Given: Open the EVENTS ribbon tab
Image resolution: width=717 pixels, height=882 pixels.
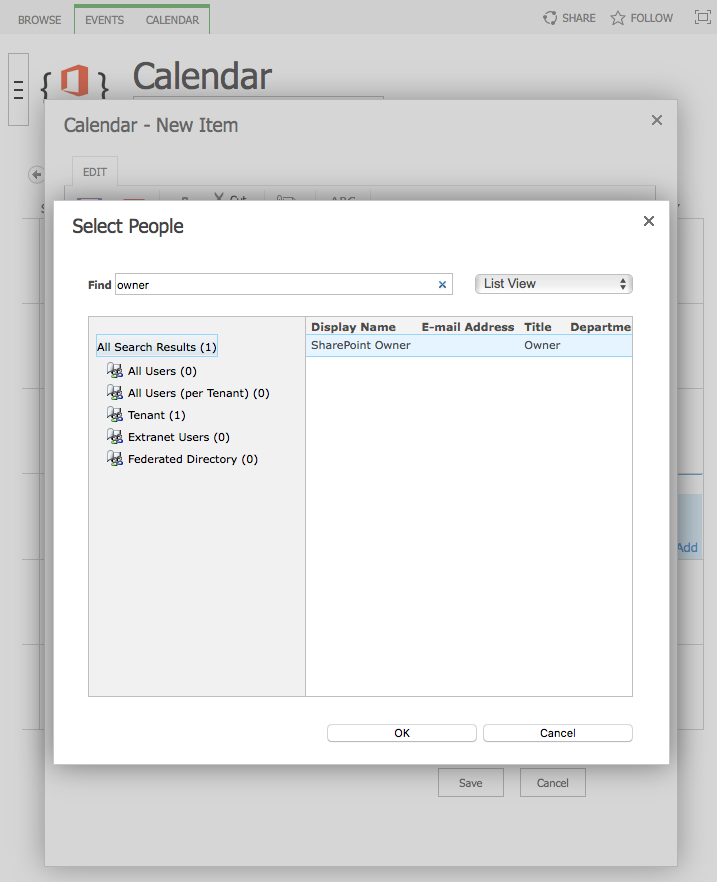Looking at the screenshot, I should tap(105, 20).
